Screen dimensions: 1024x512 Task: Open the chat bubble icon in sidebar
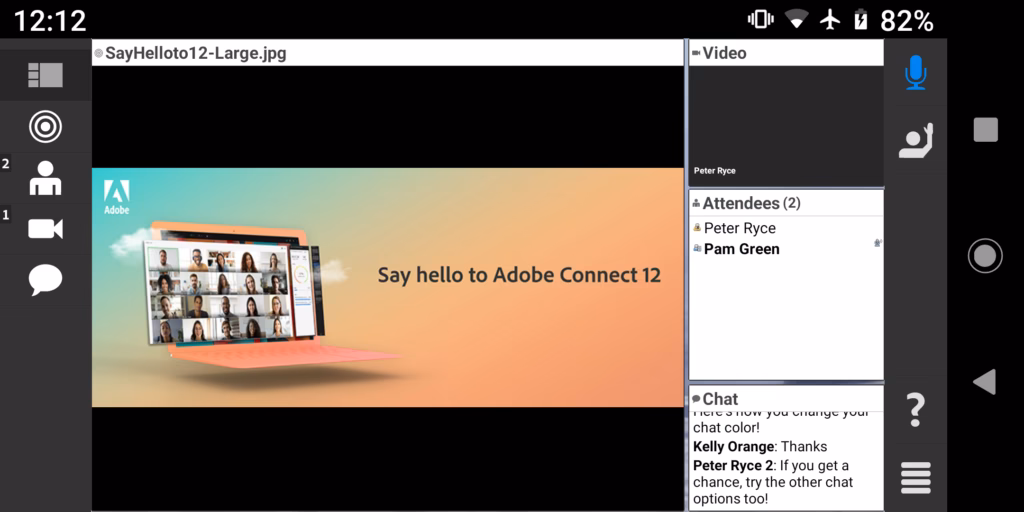pyautogui.click(x=45, y=280)
